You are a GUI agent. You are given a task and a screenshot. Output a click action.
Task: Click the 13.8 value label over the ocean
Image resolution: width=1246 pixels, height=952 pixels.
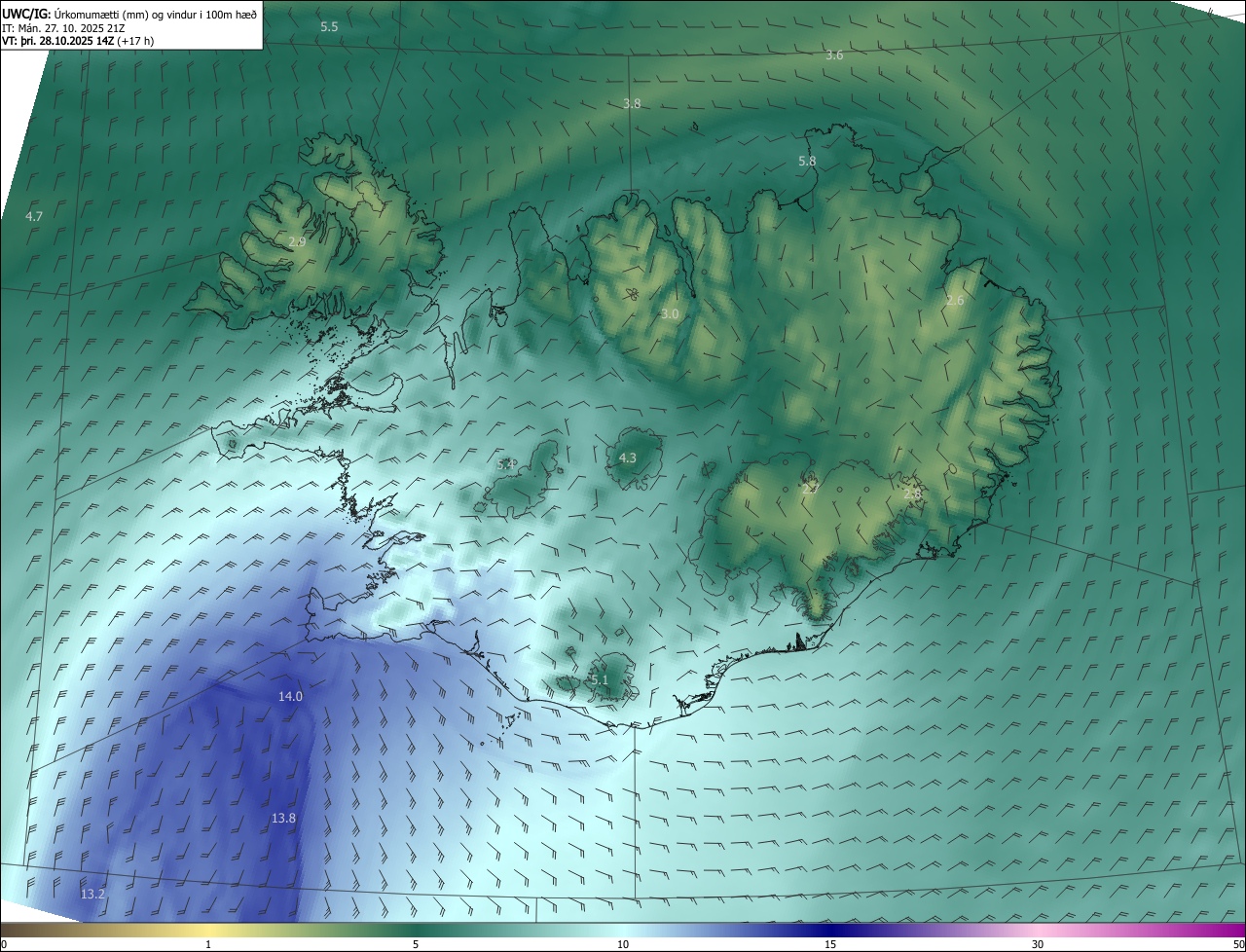(x=283, y=819)
